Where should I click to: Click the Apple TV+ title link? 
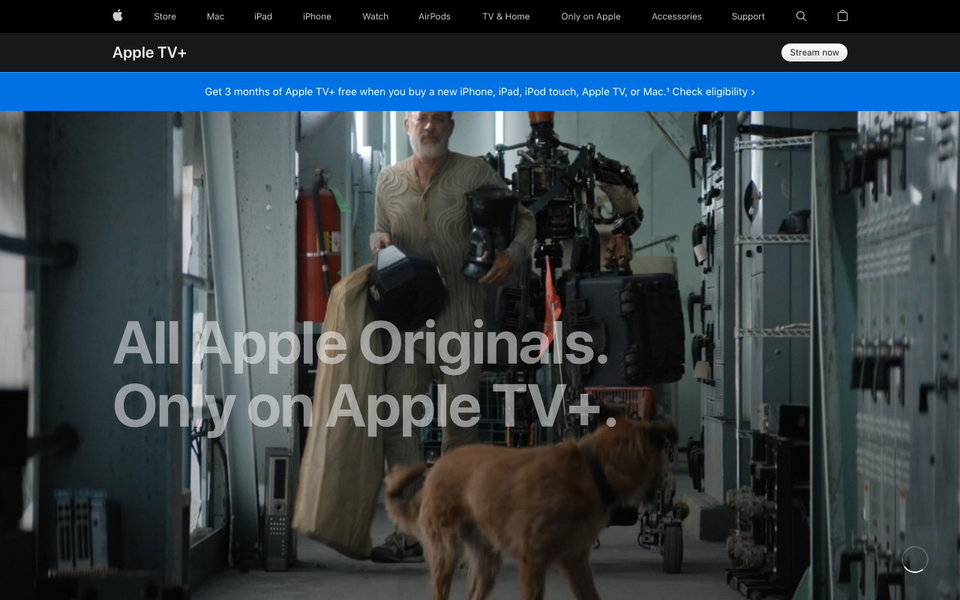(x=149, y=53)
